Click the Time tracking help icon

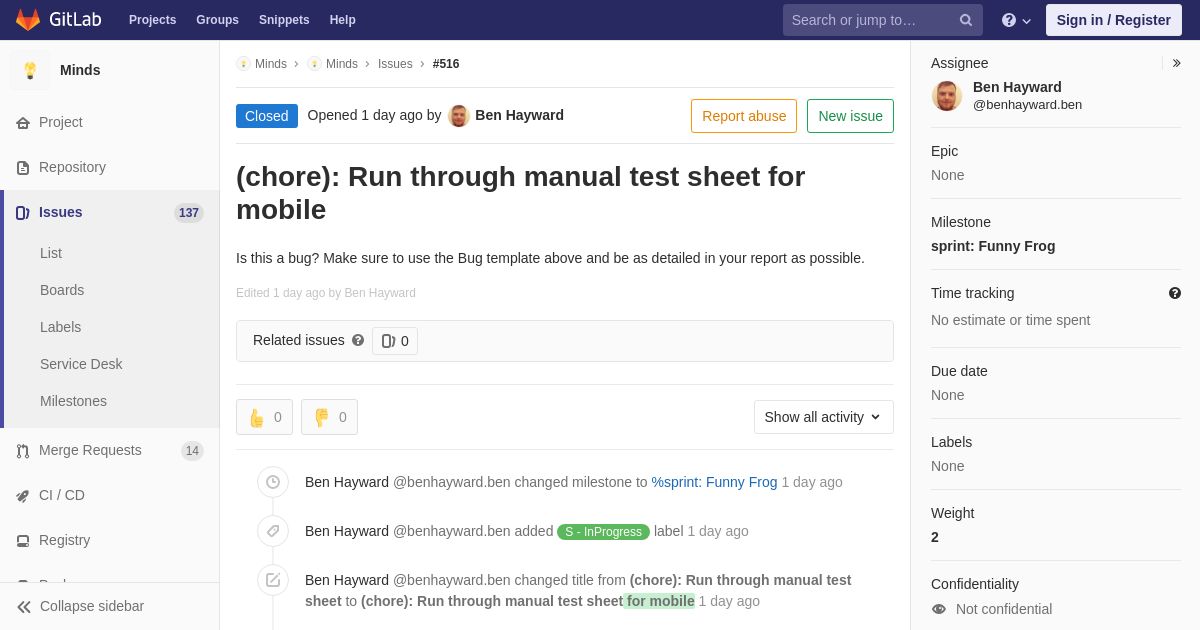pyautogui.click(x=1175, y=293)
